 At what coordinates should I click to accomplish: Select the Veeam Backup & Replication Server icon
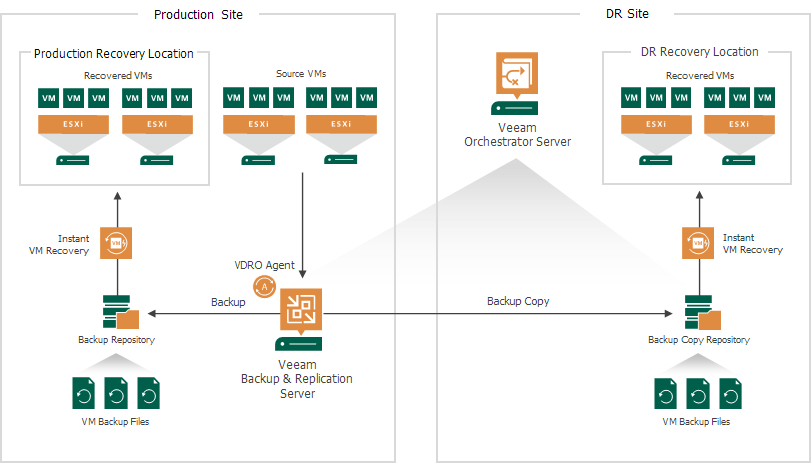coord(301,310)
